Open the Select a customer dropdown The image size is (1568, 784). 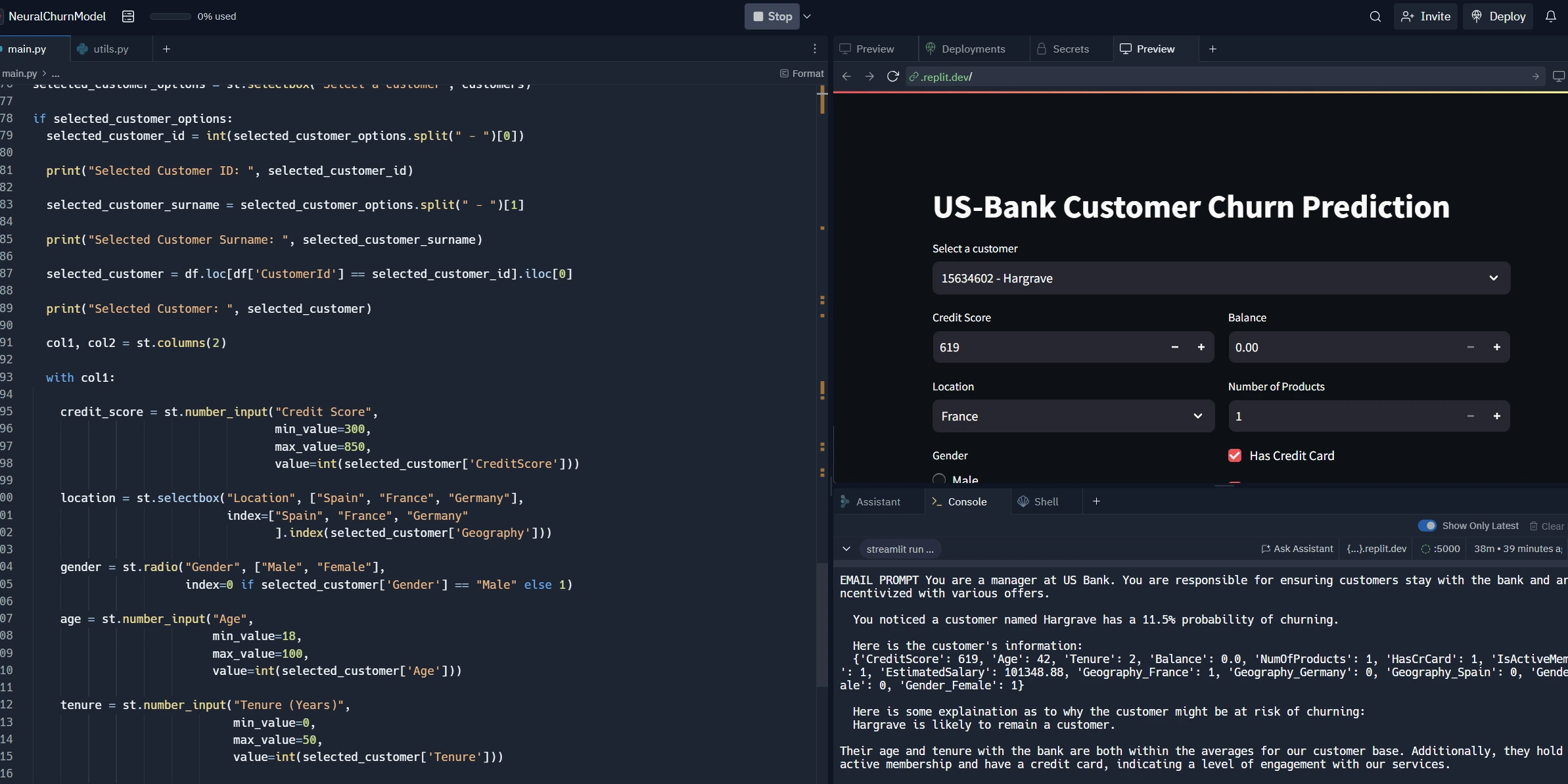pos(1221,278)
